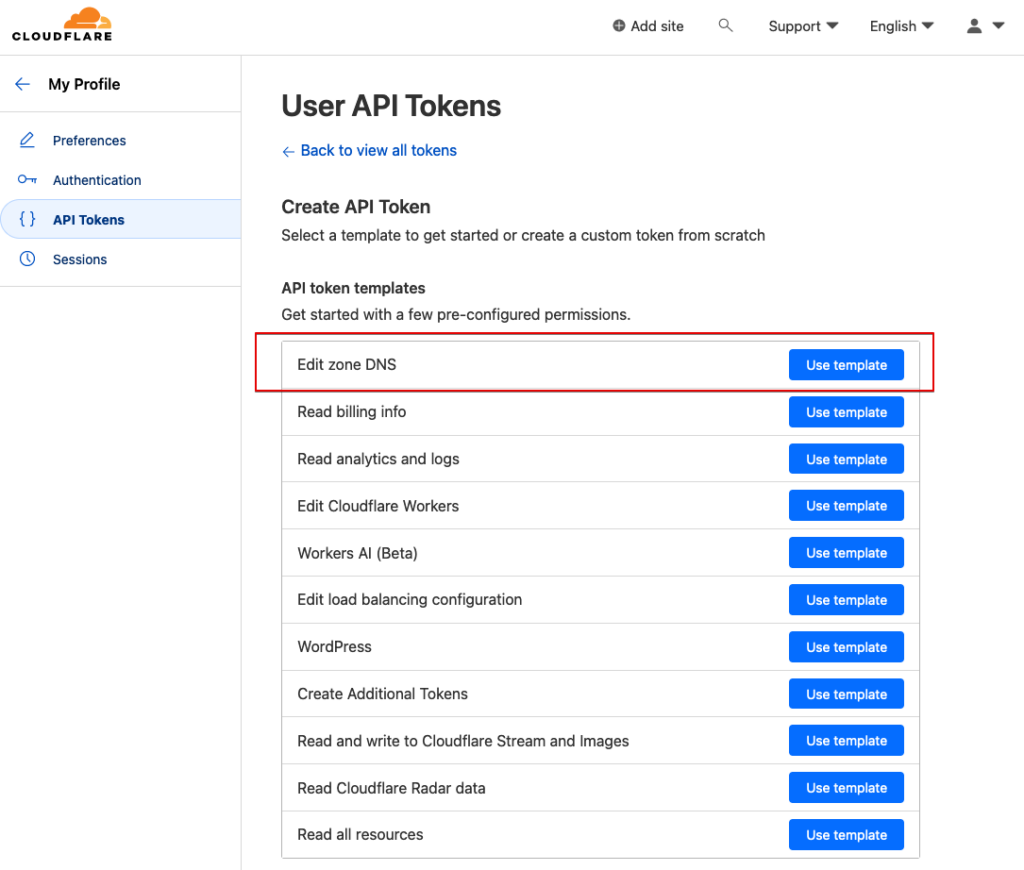Image resolution: width=1024 pixels, height=870 pixels.
Task: Click the Edit zone DNS row label
Action: (347, 364)
